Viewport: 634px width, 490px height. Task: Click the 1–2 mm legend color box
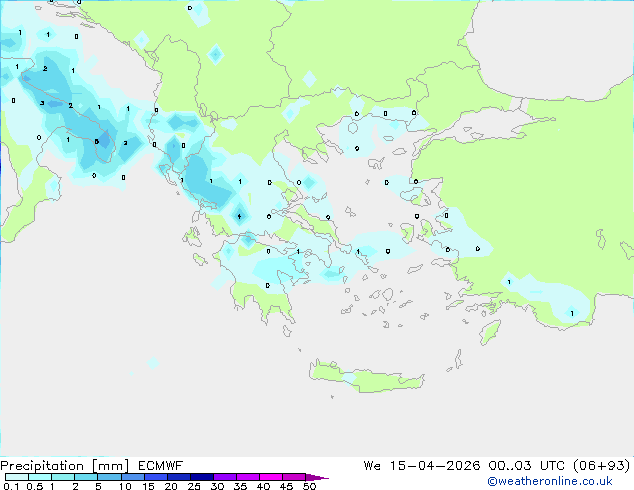(x=63, y=477)
